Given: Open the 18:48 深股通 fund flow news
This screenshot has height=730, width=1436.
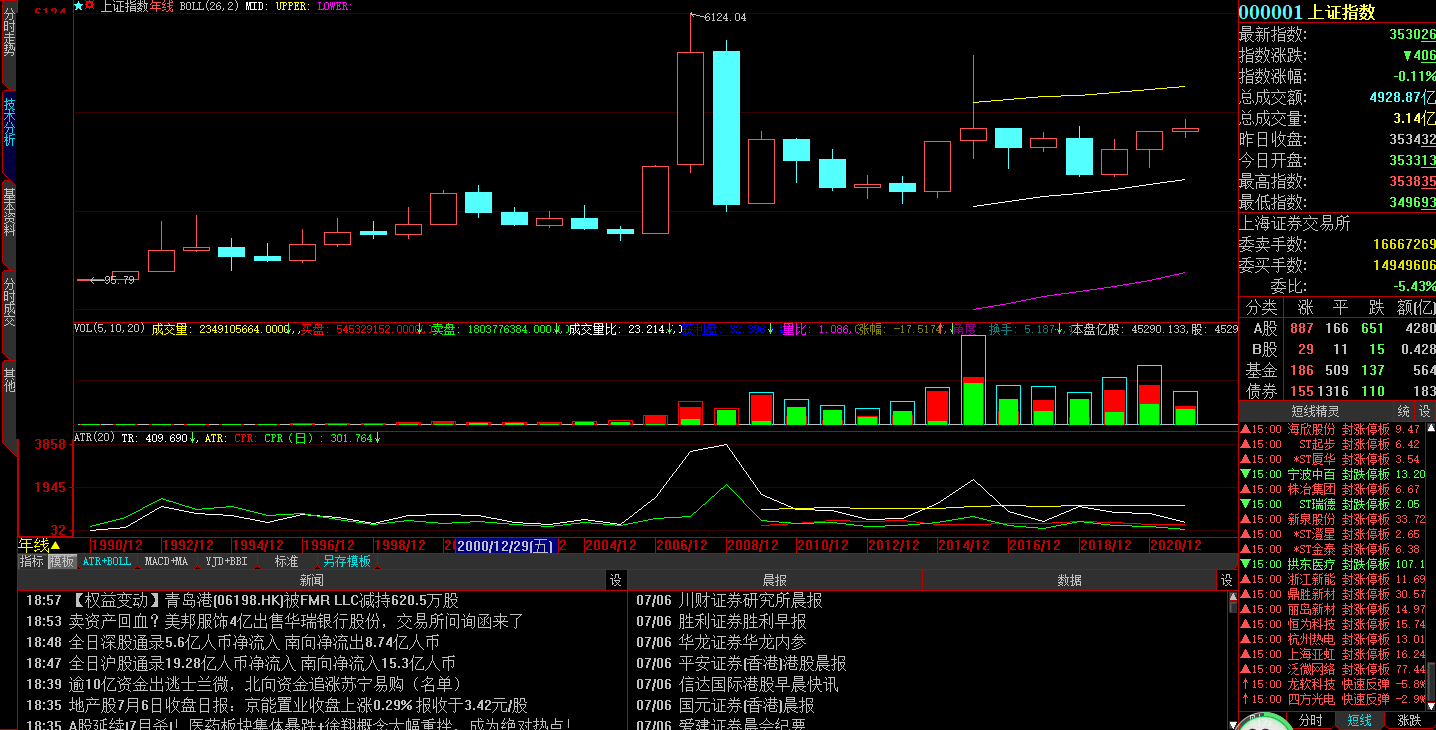Looking at the screenshot, I should 232,643.
